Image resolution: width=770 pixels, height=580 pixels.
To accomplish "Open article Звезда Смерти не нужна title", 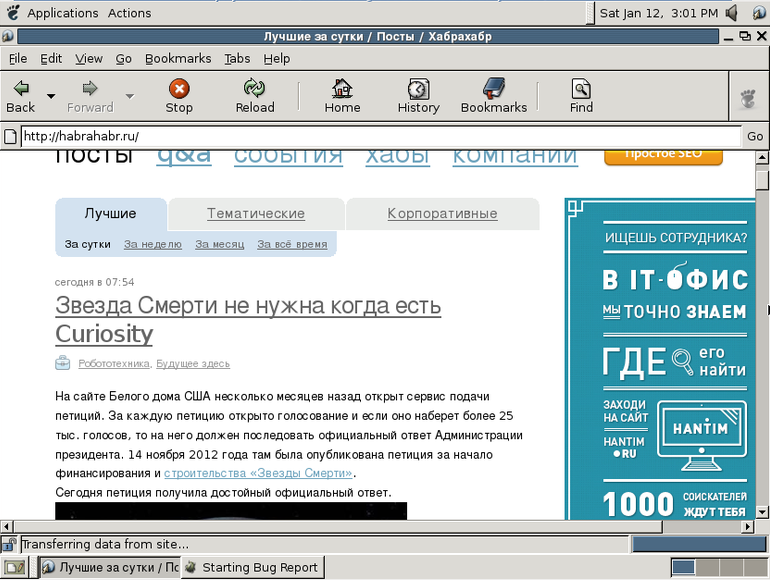I will pyautogui.click(x=248, y=319).
